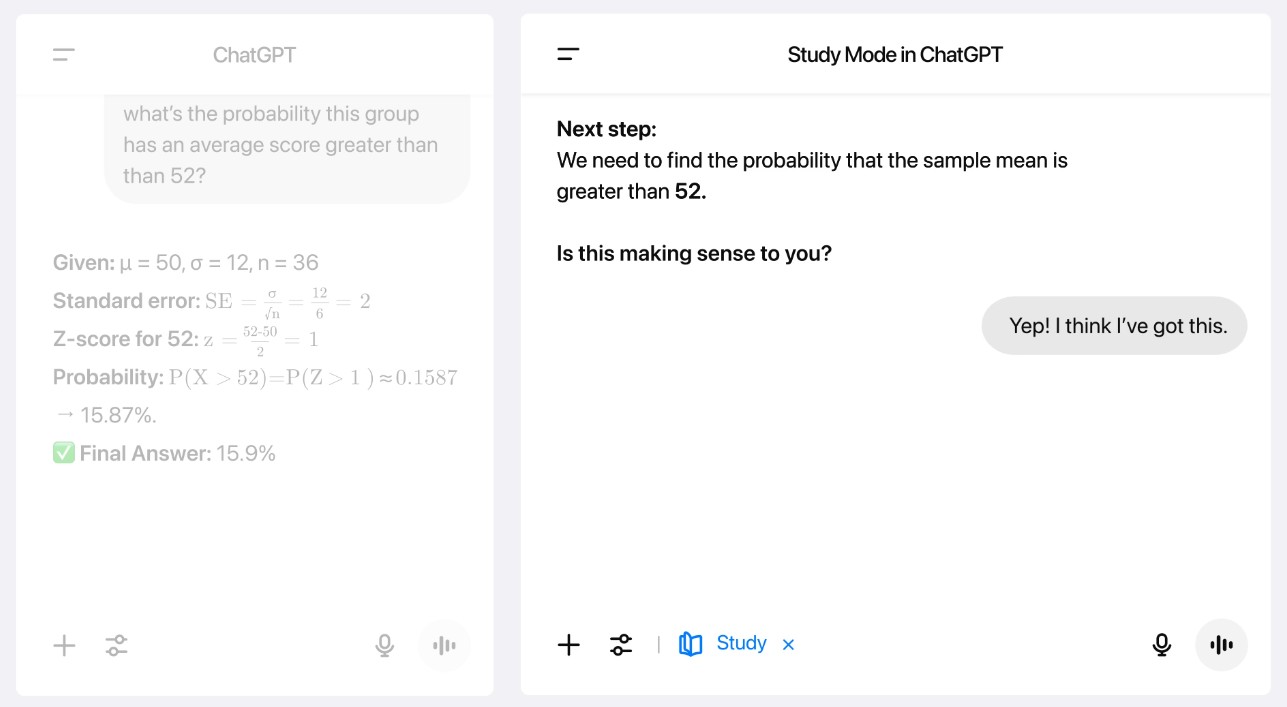The height and width of the screenshot is (707, 1287).
Task: Click the blue Study book icon
Action: tap(690, 644)
